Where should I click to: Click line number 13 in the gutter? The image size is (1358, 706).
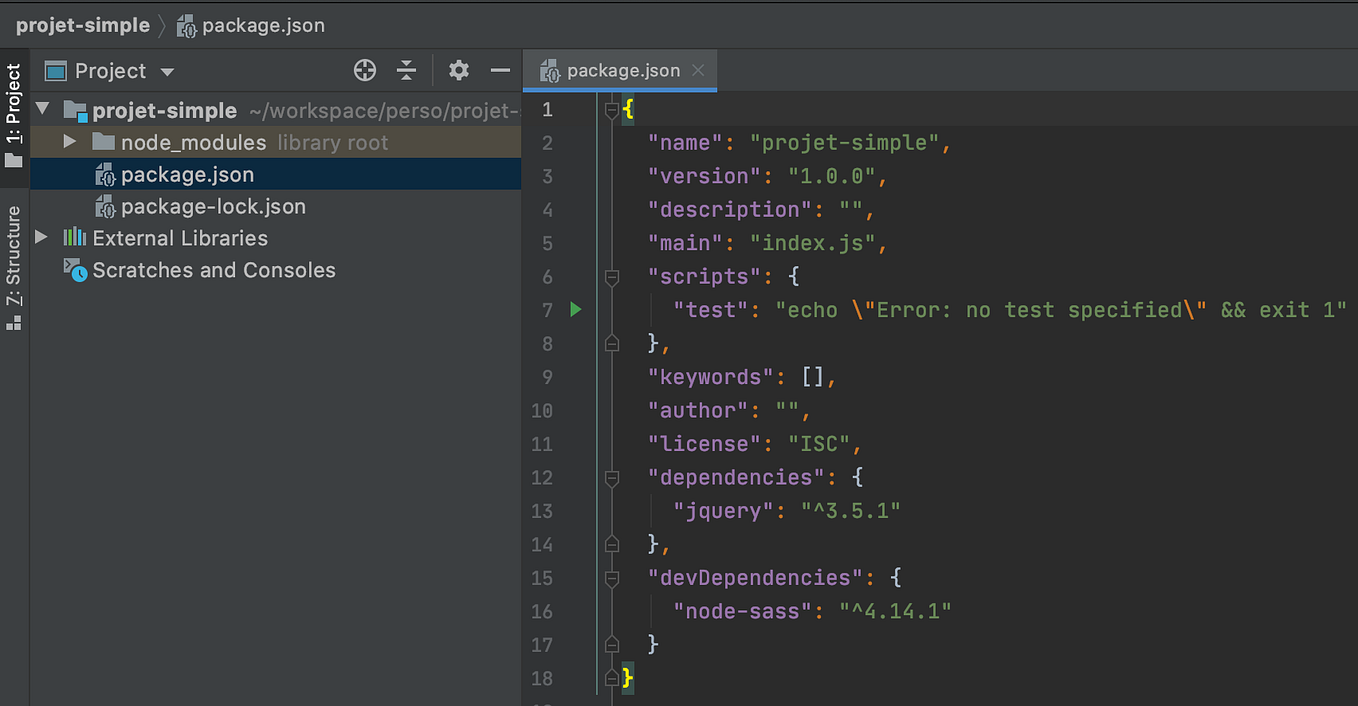[x=542, y=511]
